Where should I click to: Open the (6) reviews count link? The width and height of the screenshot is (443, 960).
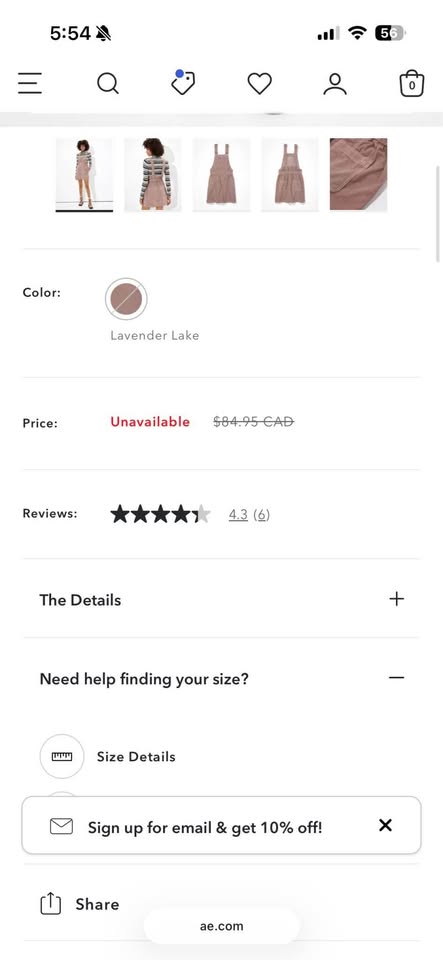click(x=261, y=515)
